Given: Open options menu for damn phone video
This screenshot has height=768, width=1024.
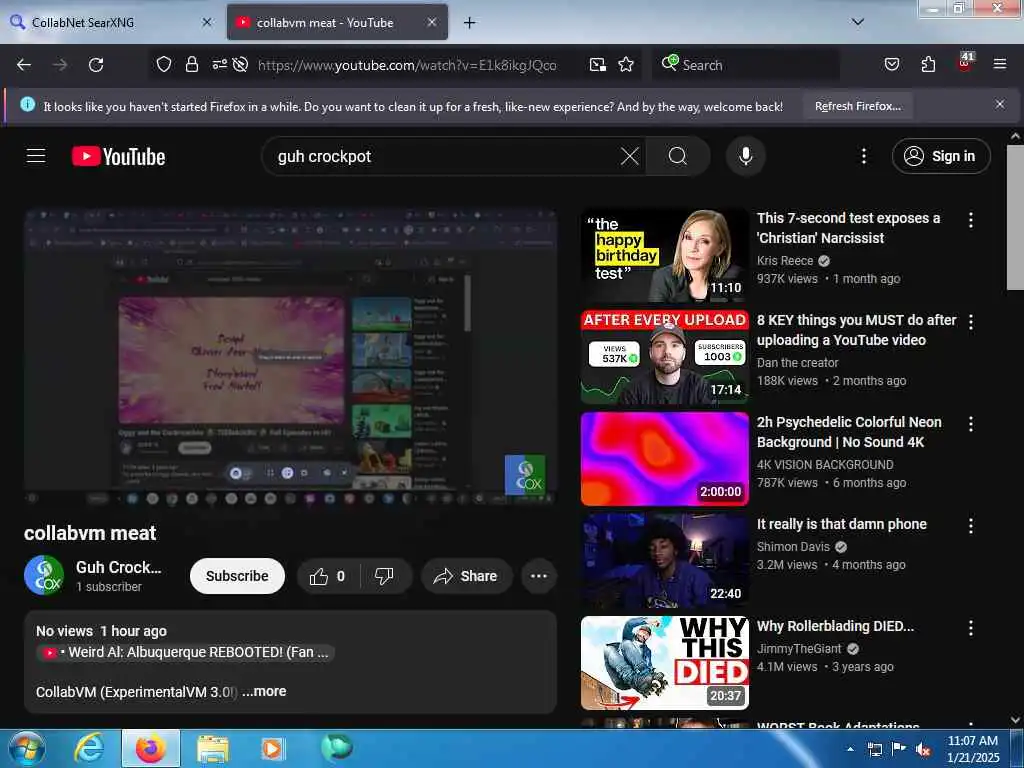Looking at the screenshot, I should [971, 526].
